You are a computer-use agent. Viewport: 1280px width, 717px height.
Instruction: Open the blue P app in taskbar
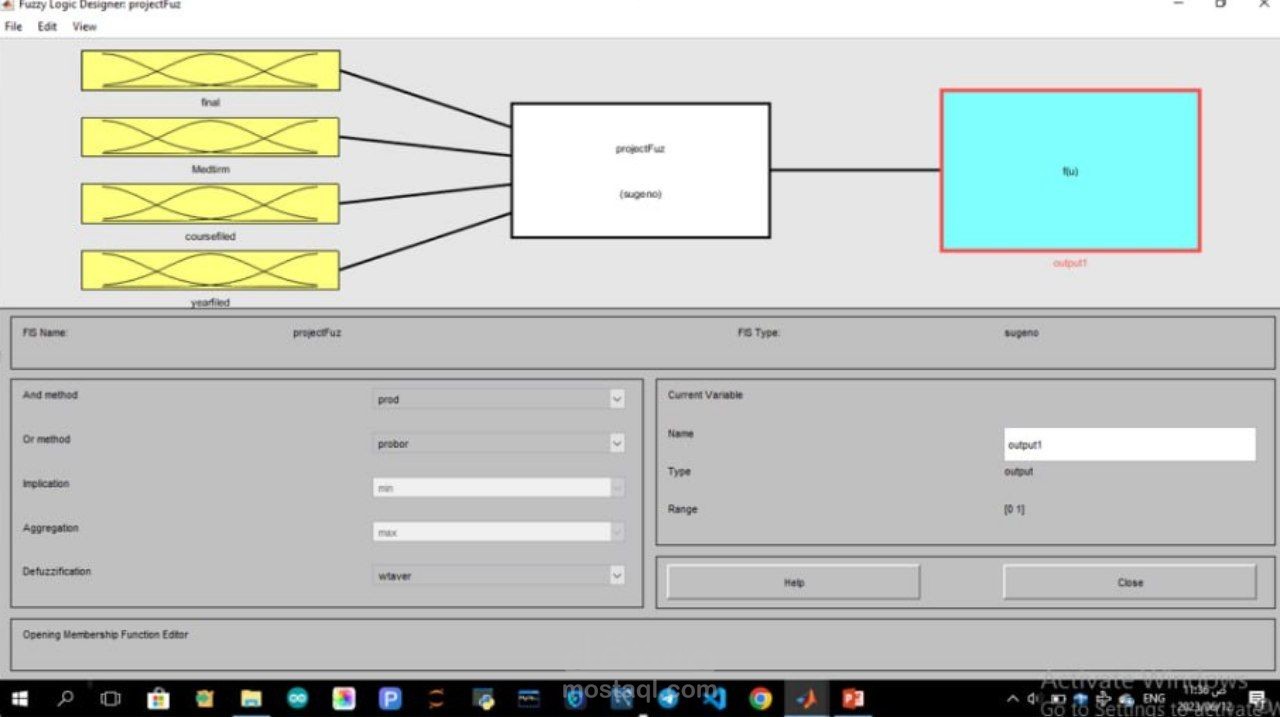click(x=390, y=698)
